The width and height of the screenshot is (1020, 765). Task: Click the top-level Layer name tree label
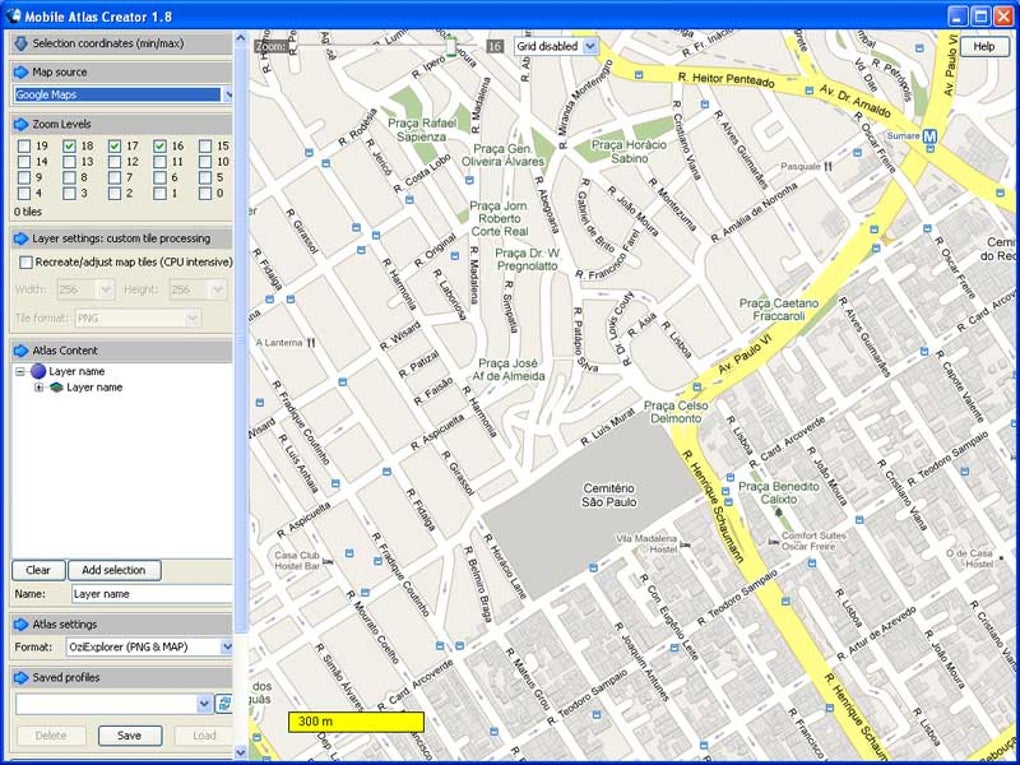point(77,371)
